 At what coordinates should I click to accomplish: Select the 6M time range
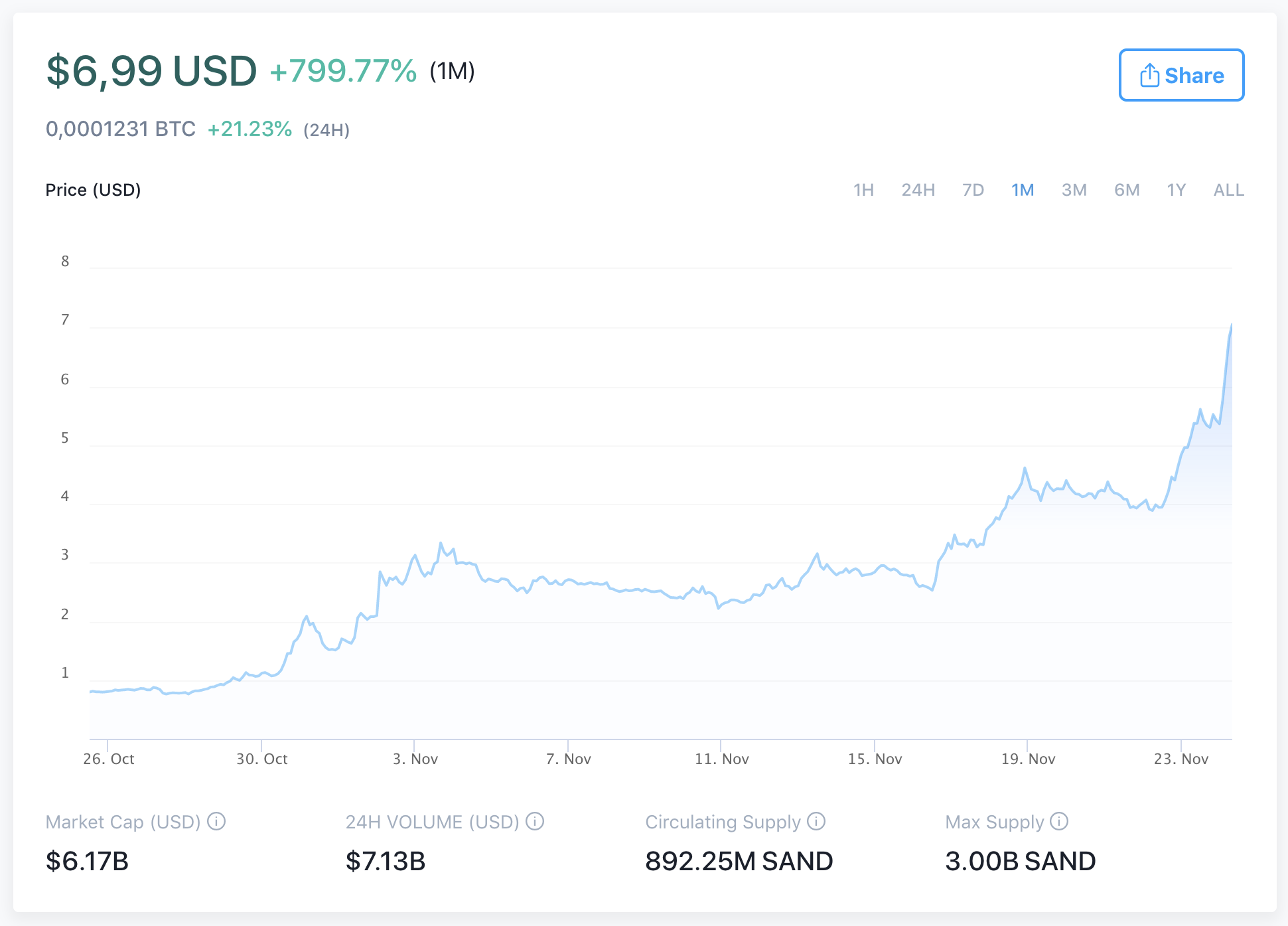(1127, 190)
